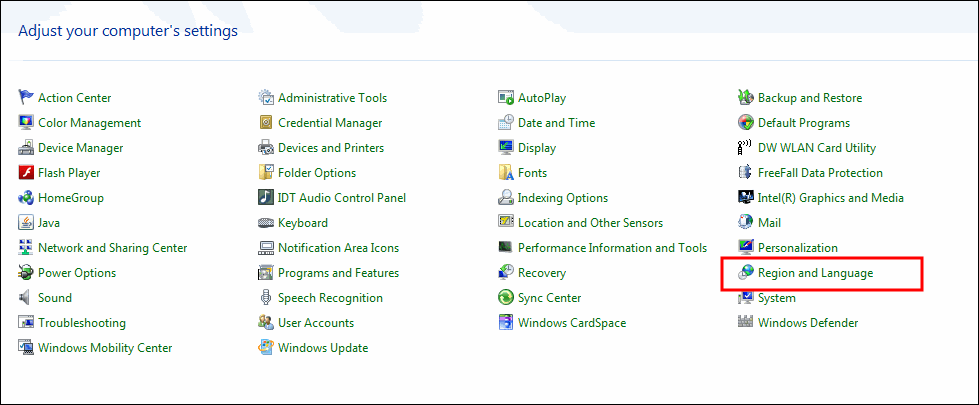
Task: Open Network and Sharing Center
Action: pyautogui.click(x=112, y=248)
